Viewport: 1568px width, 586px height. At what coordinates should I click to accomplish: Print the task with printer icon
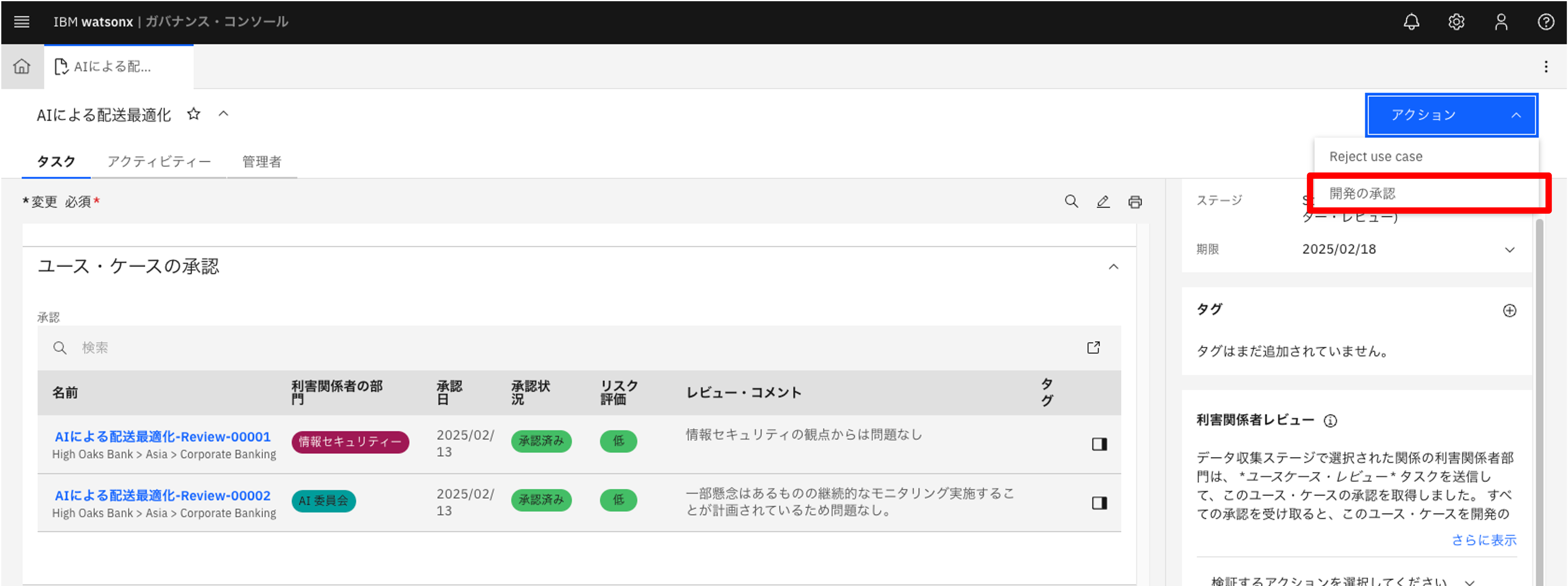point(1135,202)
